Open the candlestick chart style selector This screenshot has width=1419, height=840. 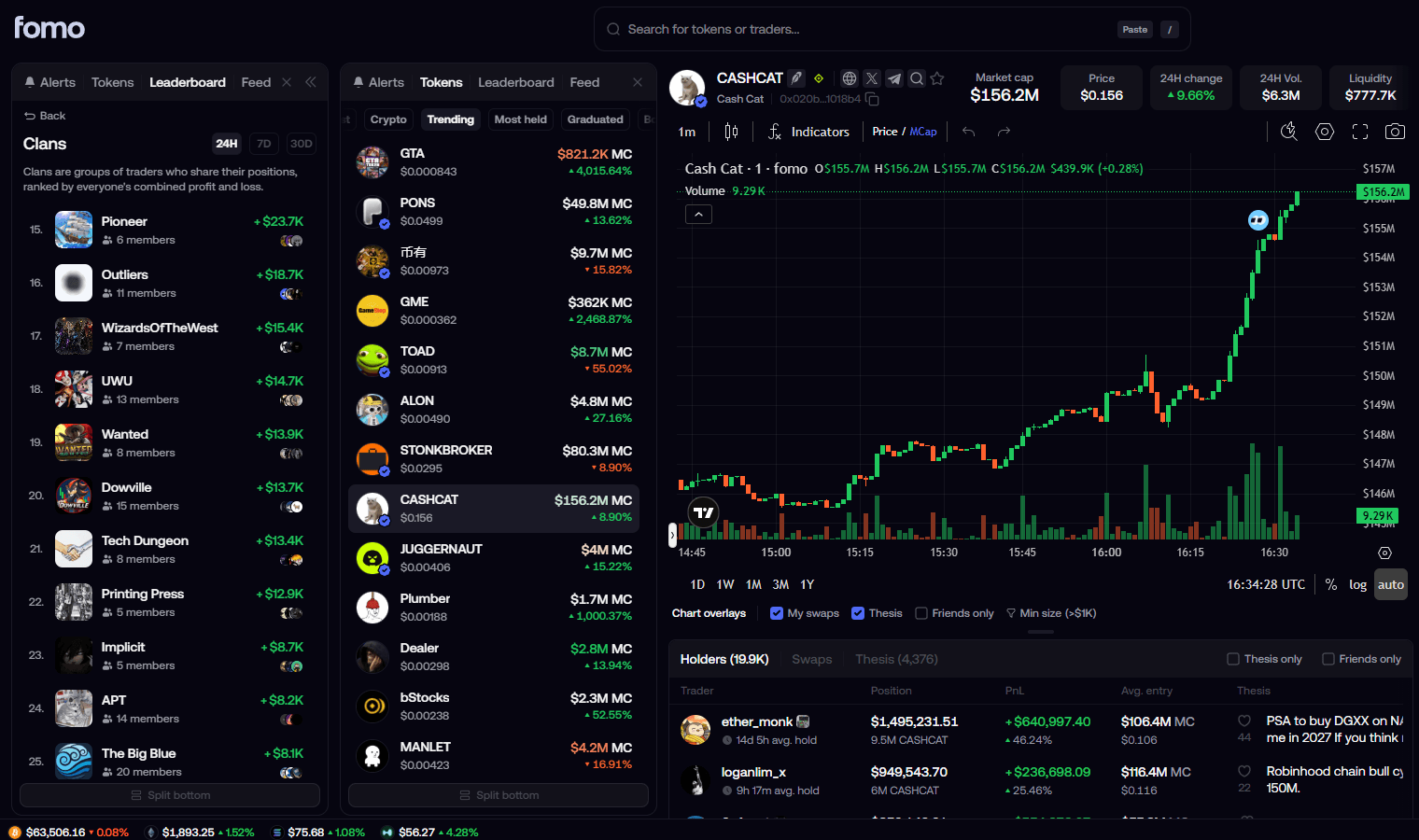731,132
